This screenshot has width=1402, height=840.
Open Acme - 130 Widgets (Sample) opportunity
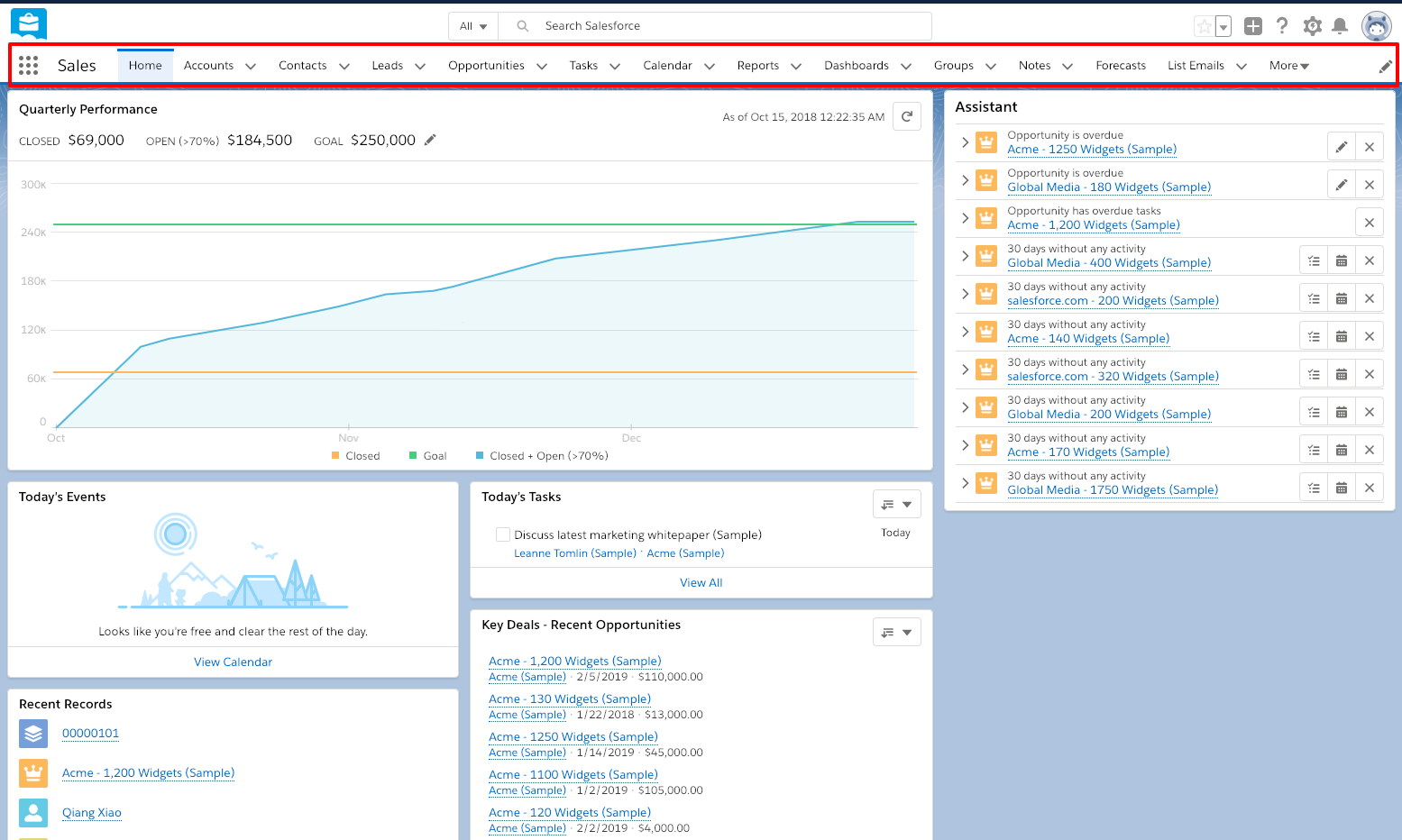point(570,698)
